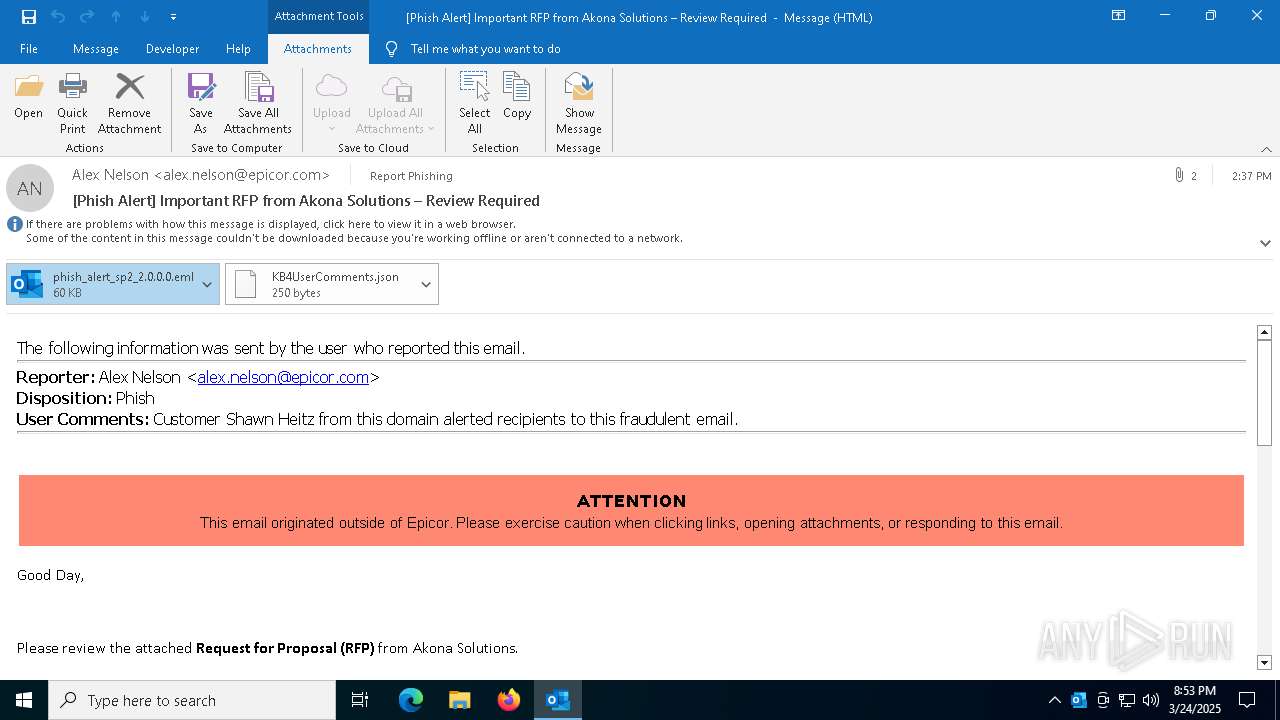Open KB4UserComments.json dropdown arrow

426,284
